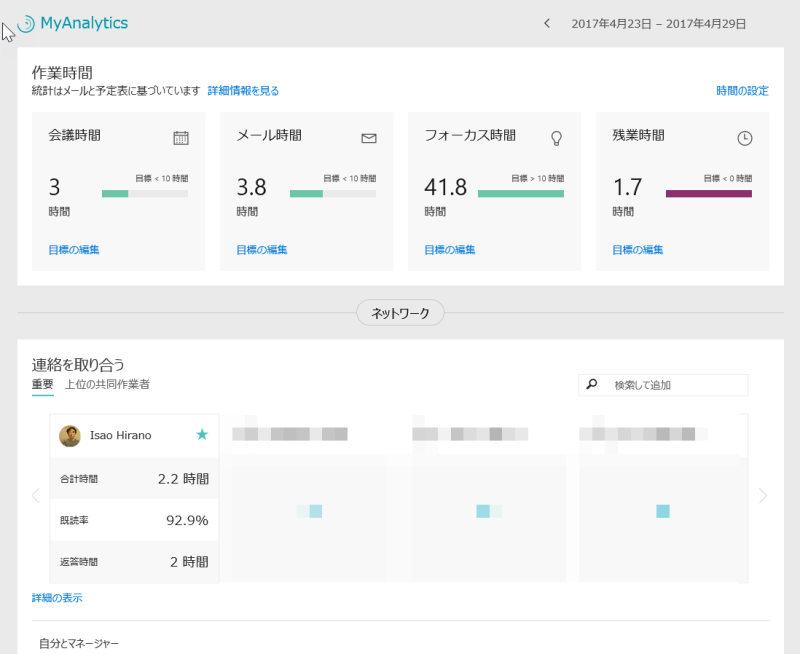
Task: Click the 自分とマネージャー heading
Action: pyautogui.click(x=79, y=644)
